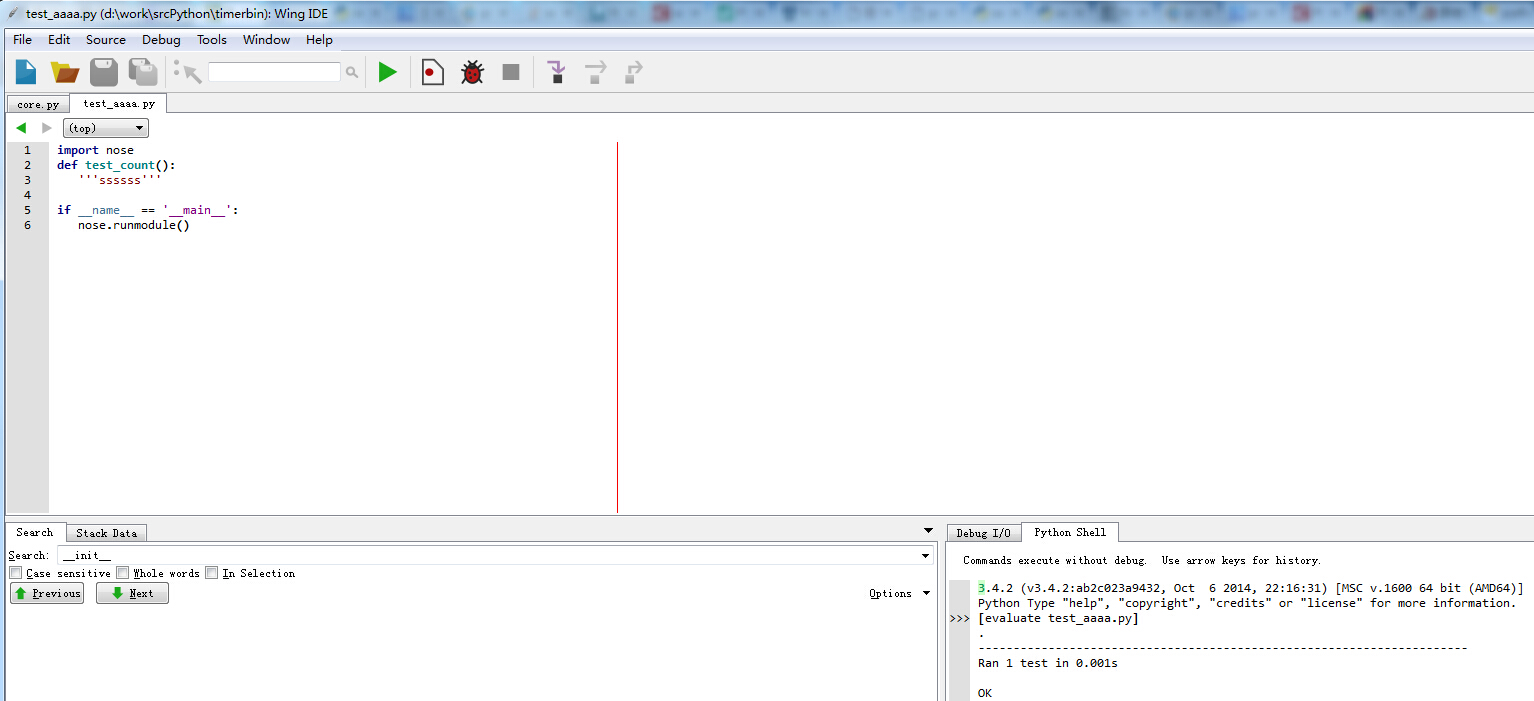Image resolution: width=1534 pixels, height=701 pixels.
Task: Click the 'Python Type "help", "copyright"' shell line
Action: click(x=1247, y=603)
